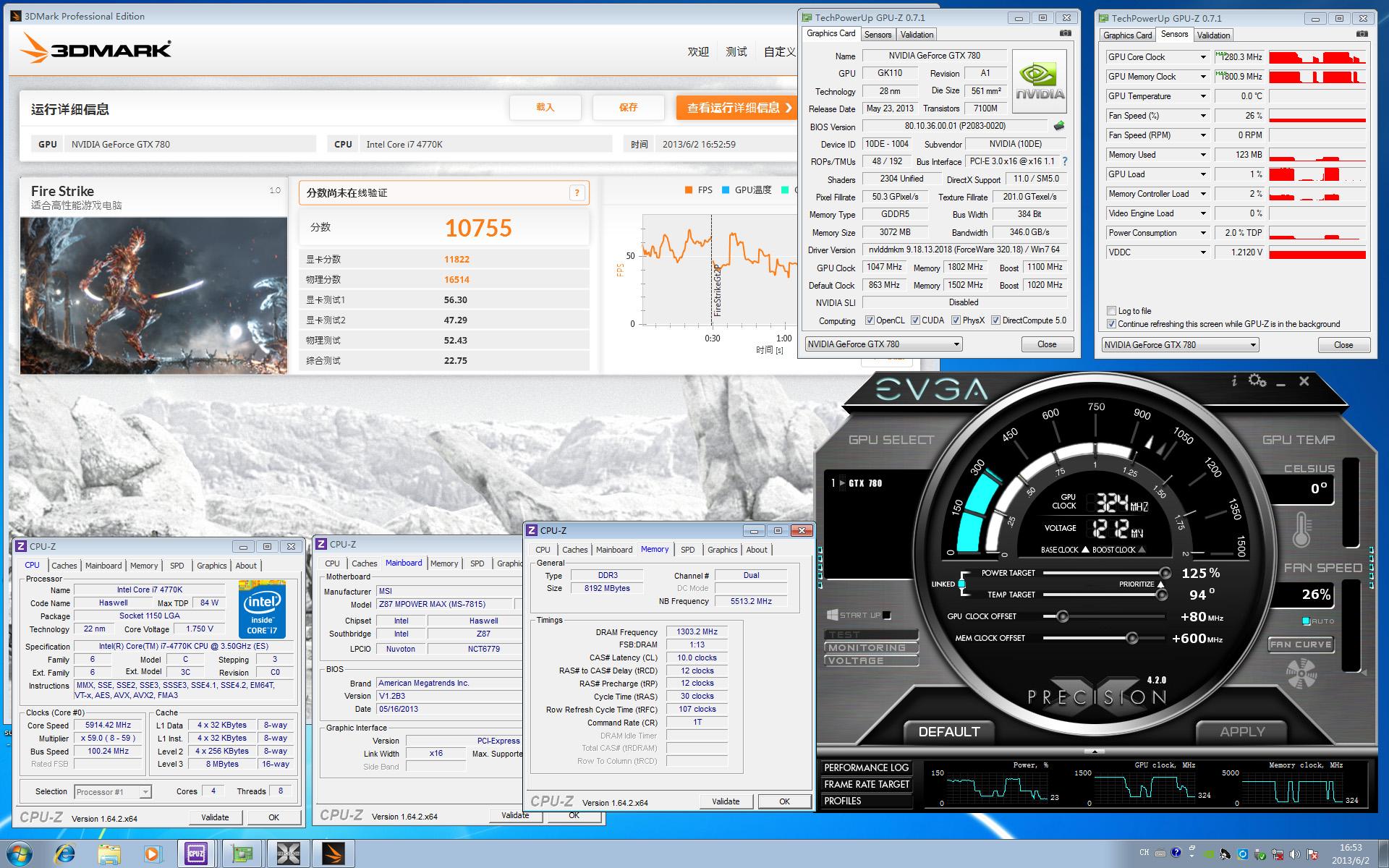The height and width of the screenshot is (868, 1389).
Task: Click the network tray icon
Action: [x=1278, y=854]
